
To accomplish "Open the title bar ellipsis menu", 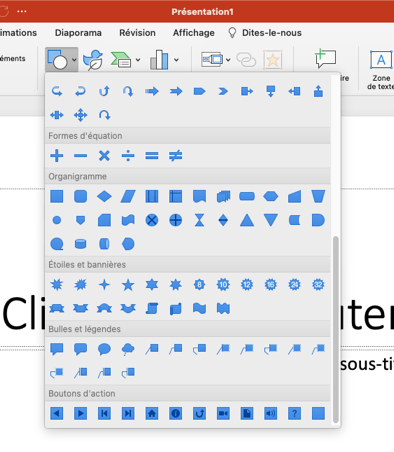I will click(22, 11).
